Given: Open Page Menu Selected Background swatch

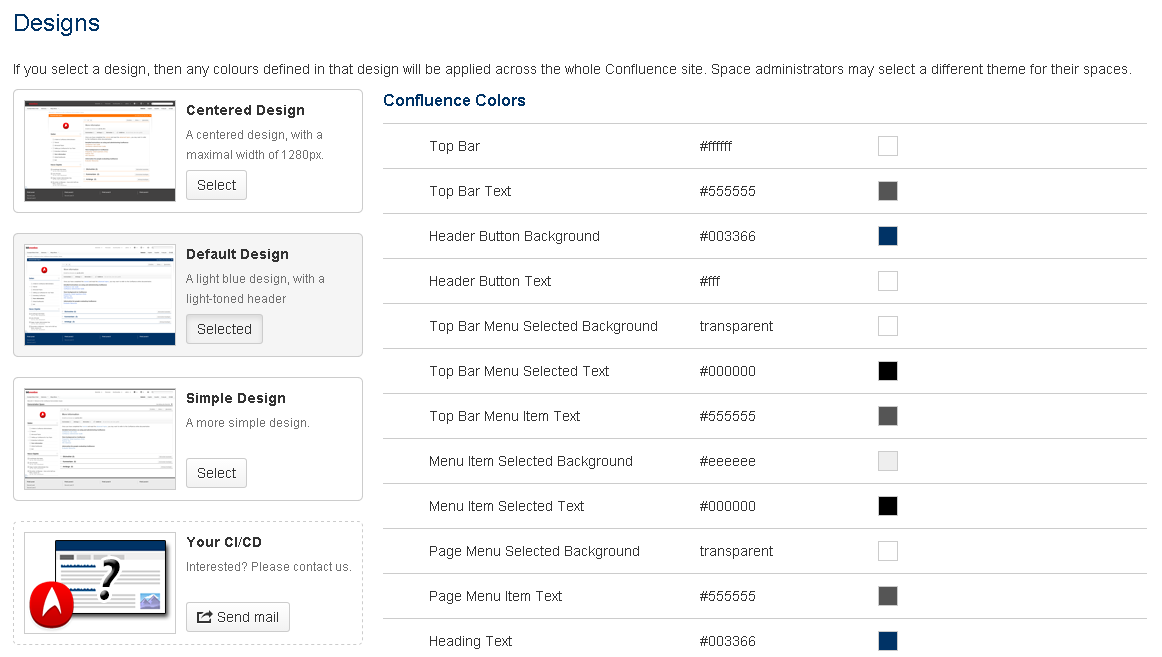Looking at the screenshot, I should [888, 551].
